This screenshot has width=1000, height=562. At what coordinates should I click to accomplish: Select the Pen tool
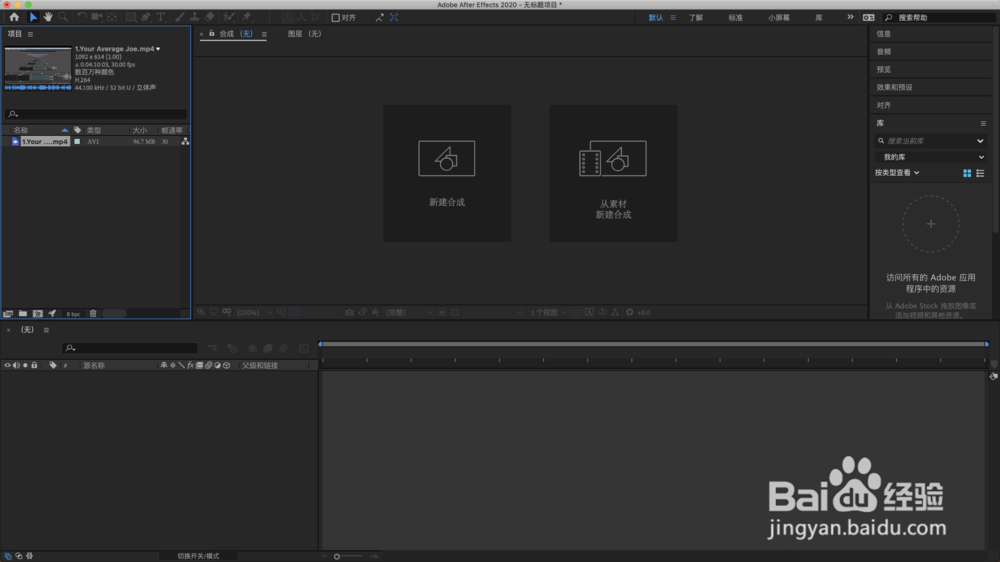(146, 17)
